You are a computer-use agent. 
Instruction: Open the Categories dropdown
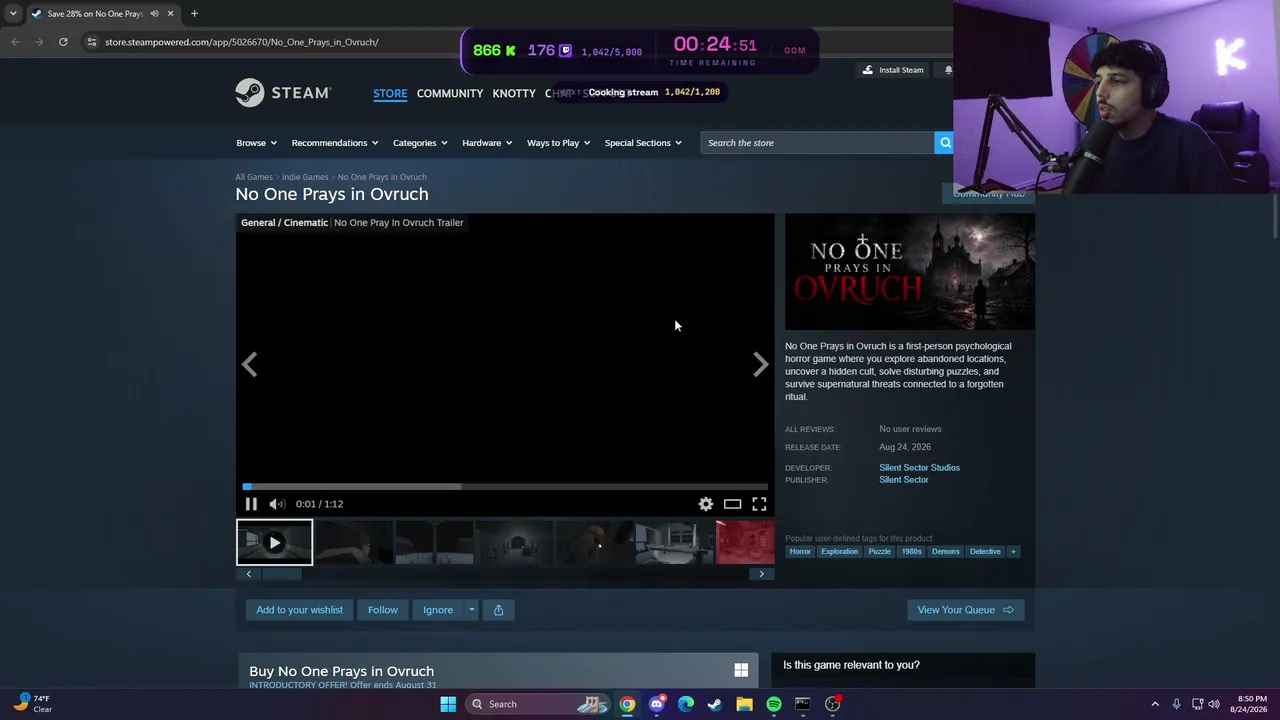[420, 143]
